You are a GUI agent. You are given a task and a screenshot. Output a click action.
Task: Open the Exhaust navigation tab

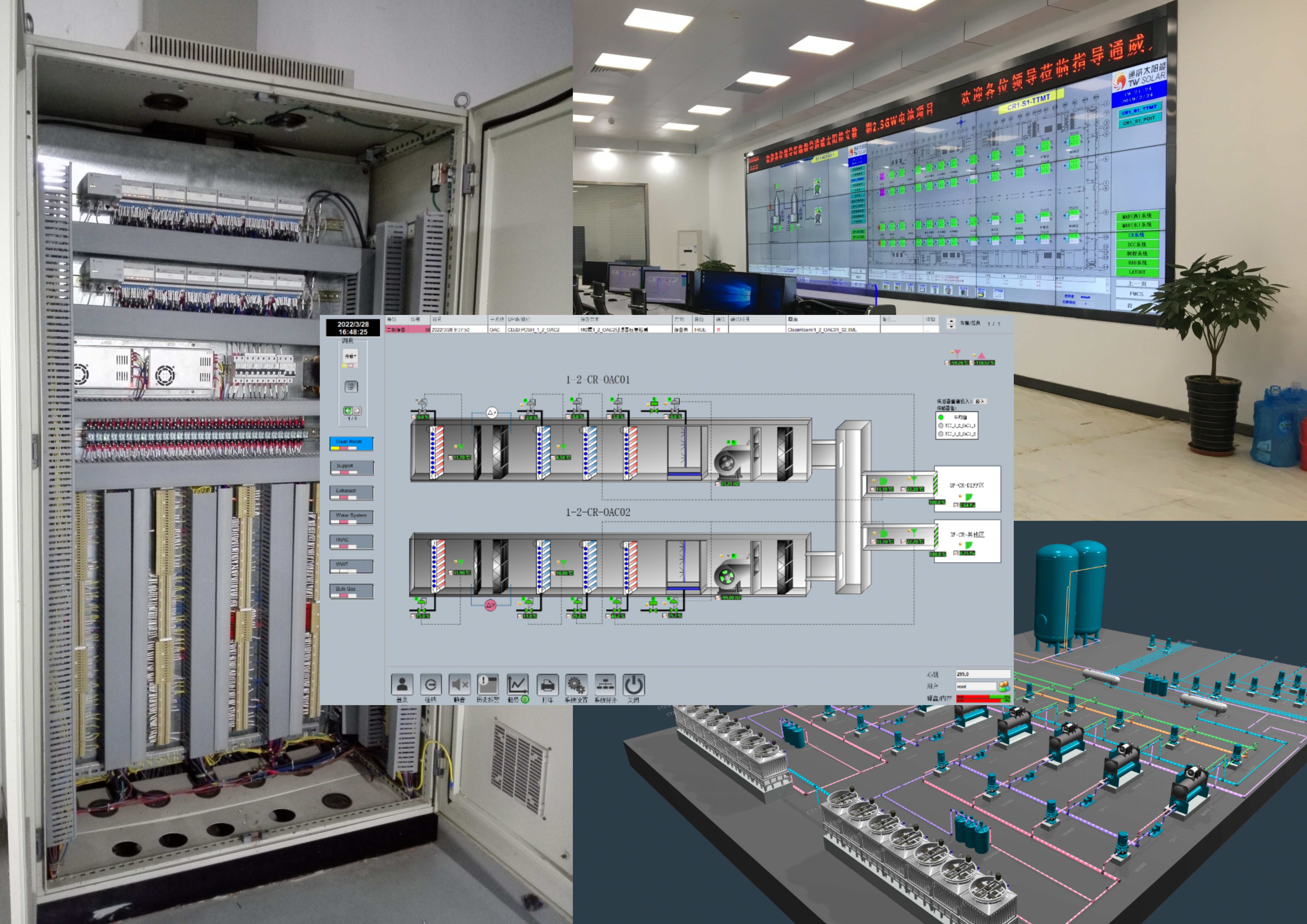pyautogui.click(x=351, y=492)
